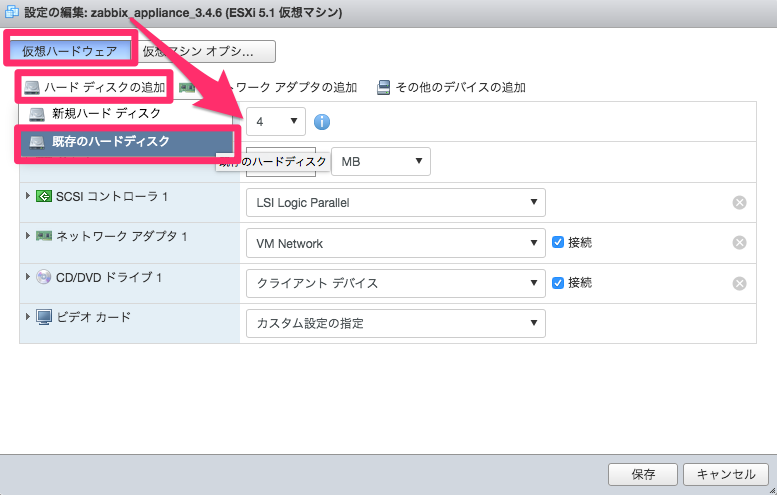
Task: Expand the ビデオ カード row
Action: 28,316
